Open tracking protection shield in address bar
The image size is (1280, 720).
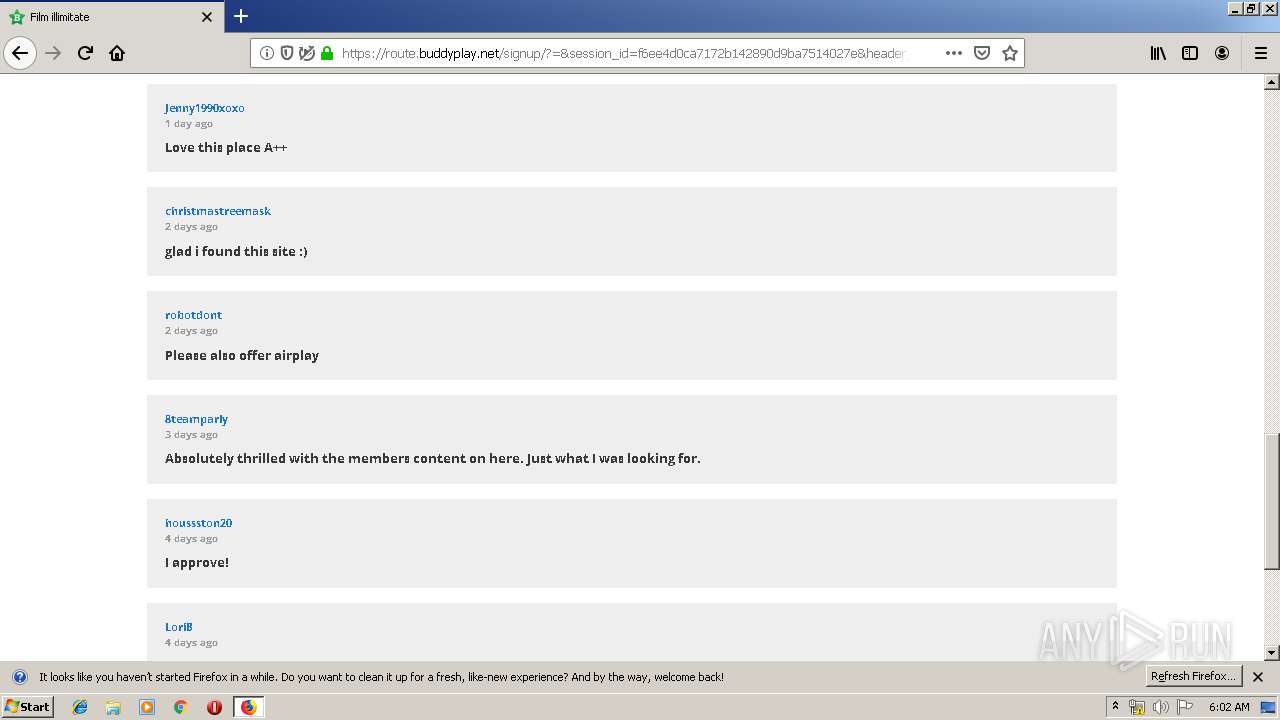tap(287, 53)
